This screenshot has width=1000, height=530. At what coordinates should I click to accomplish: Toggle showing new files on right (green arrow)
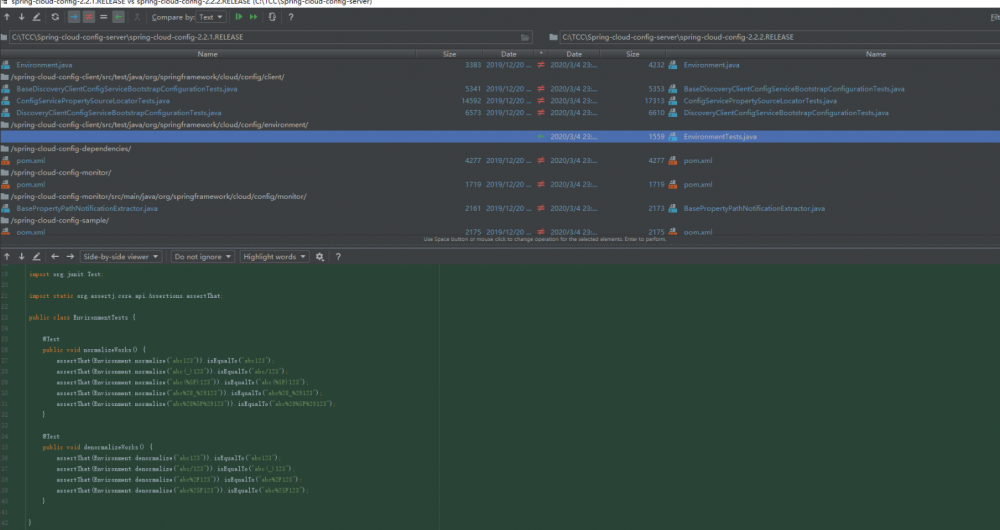coord(119,17)
